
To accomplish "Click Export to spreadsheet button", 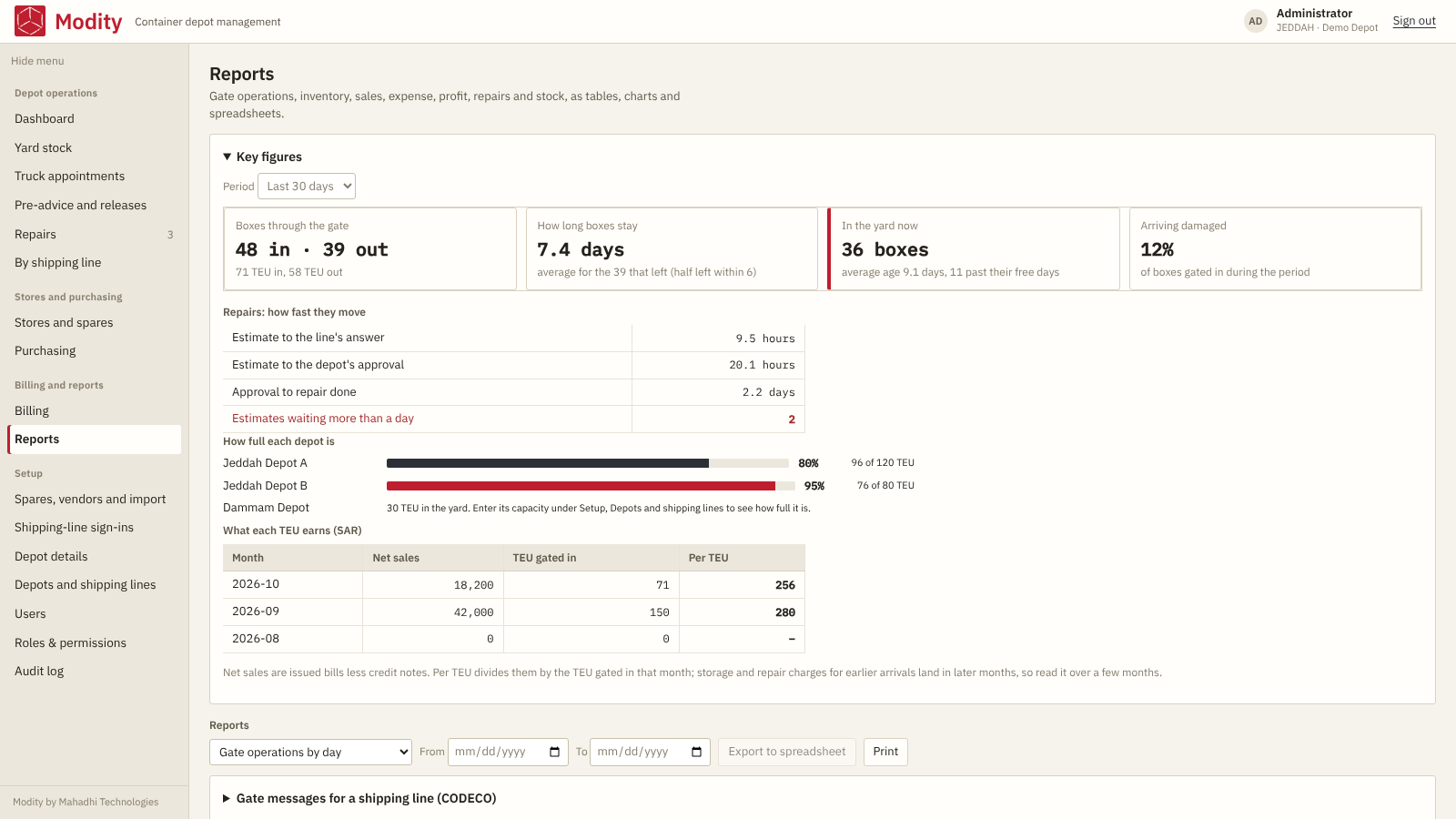I will (x=787, y=752).
